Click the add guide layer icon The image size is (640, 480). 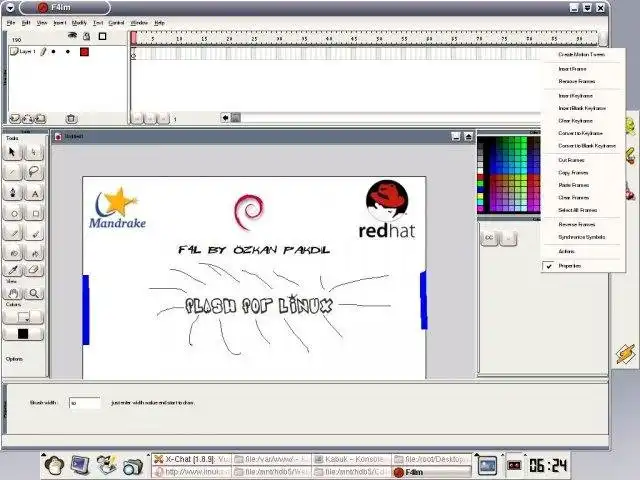(x=28, y=119)
